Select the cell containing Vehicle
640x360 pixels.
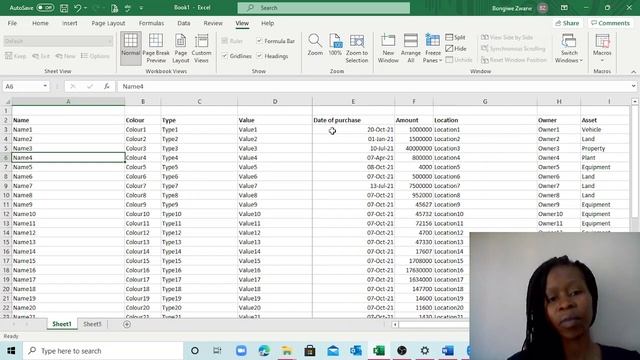click(x=605, y=129)
